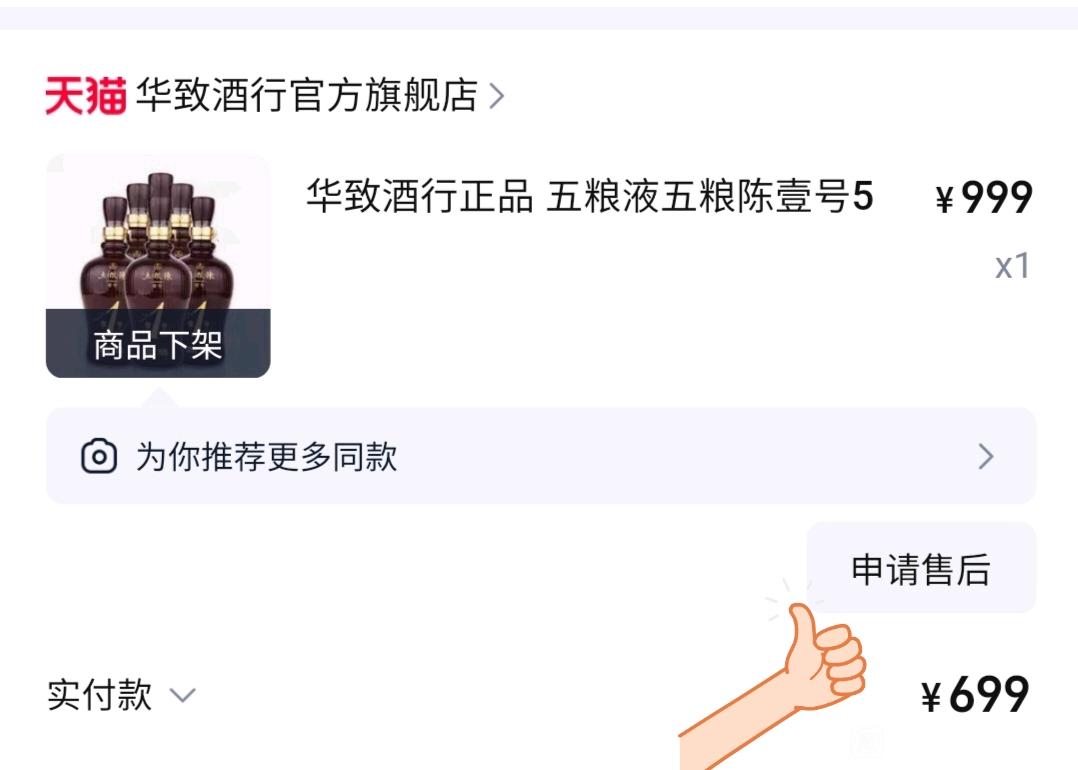Click the red Tmall (天猫) logo
Viewport: 1078px width, 770px height.
86,96
